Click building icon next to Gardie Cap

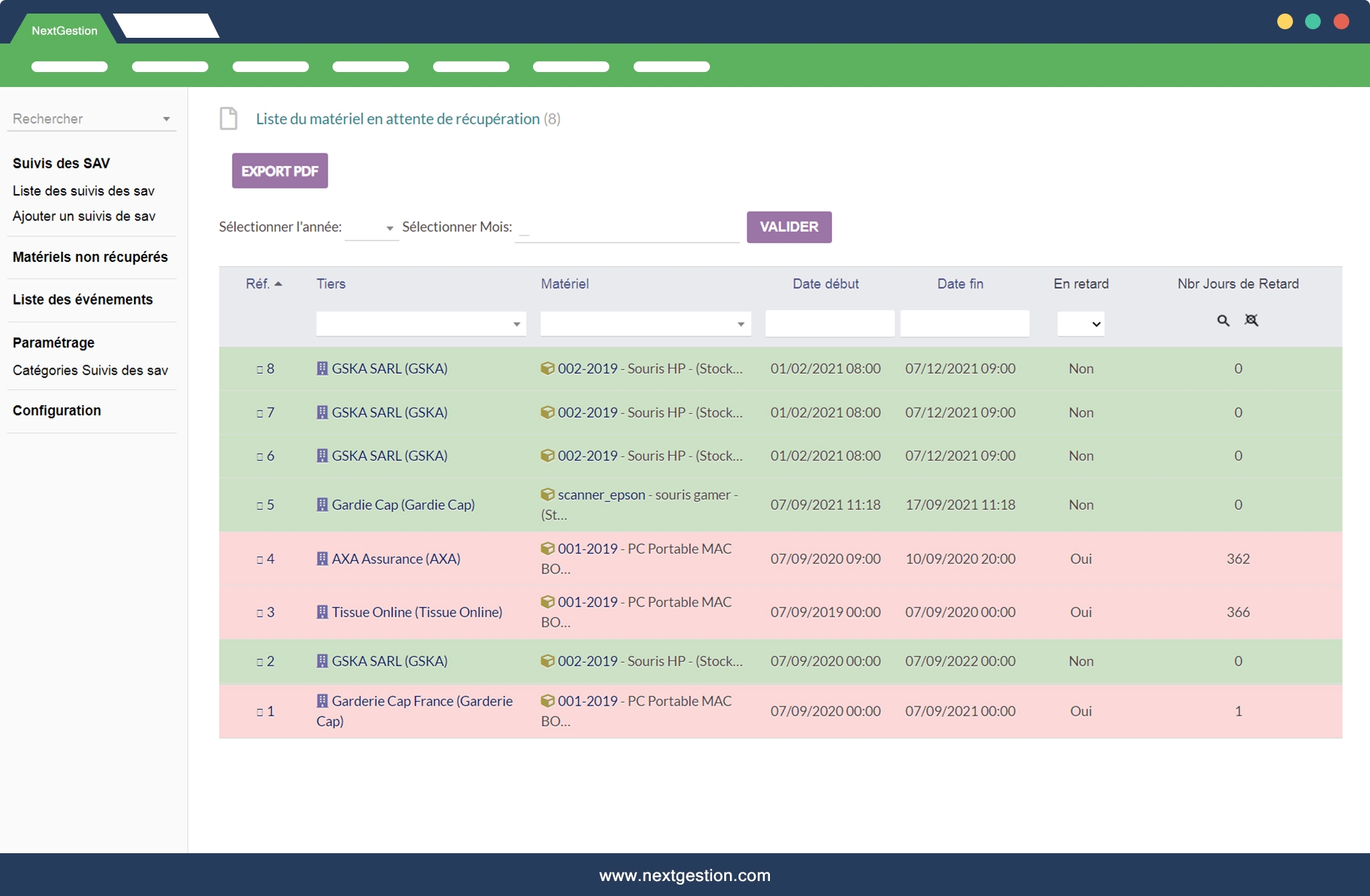323,505
